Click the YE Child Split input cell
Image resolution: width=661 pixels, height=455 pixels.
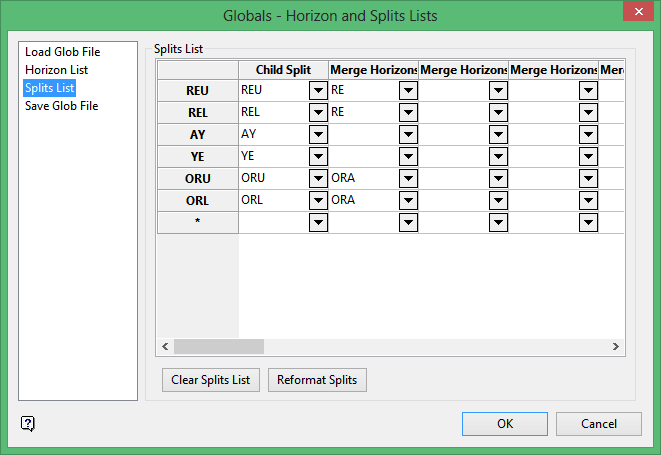click(273, 157)
